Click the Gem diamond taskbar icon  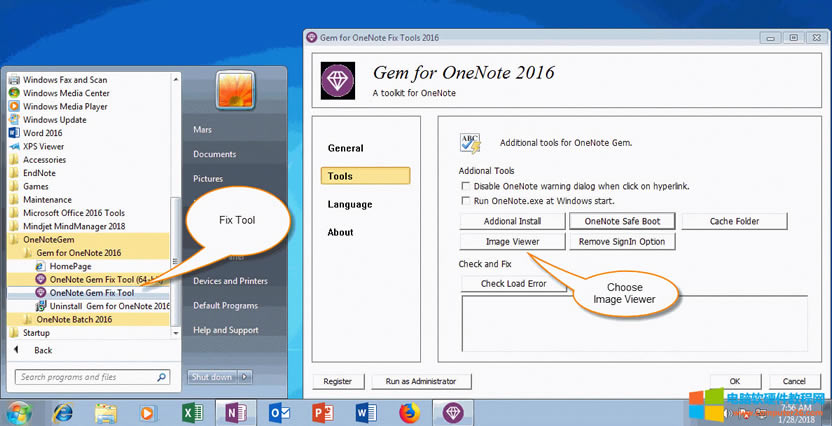[454, 412]
